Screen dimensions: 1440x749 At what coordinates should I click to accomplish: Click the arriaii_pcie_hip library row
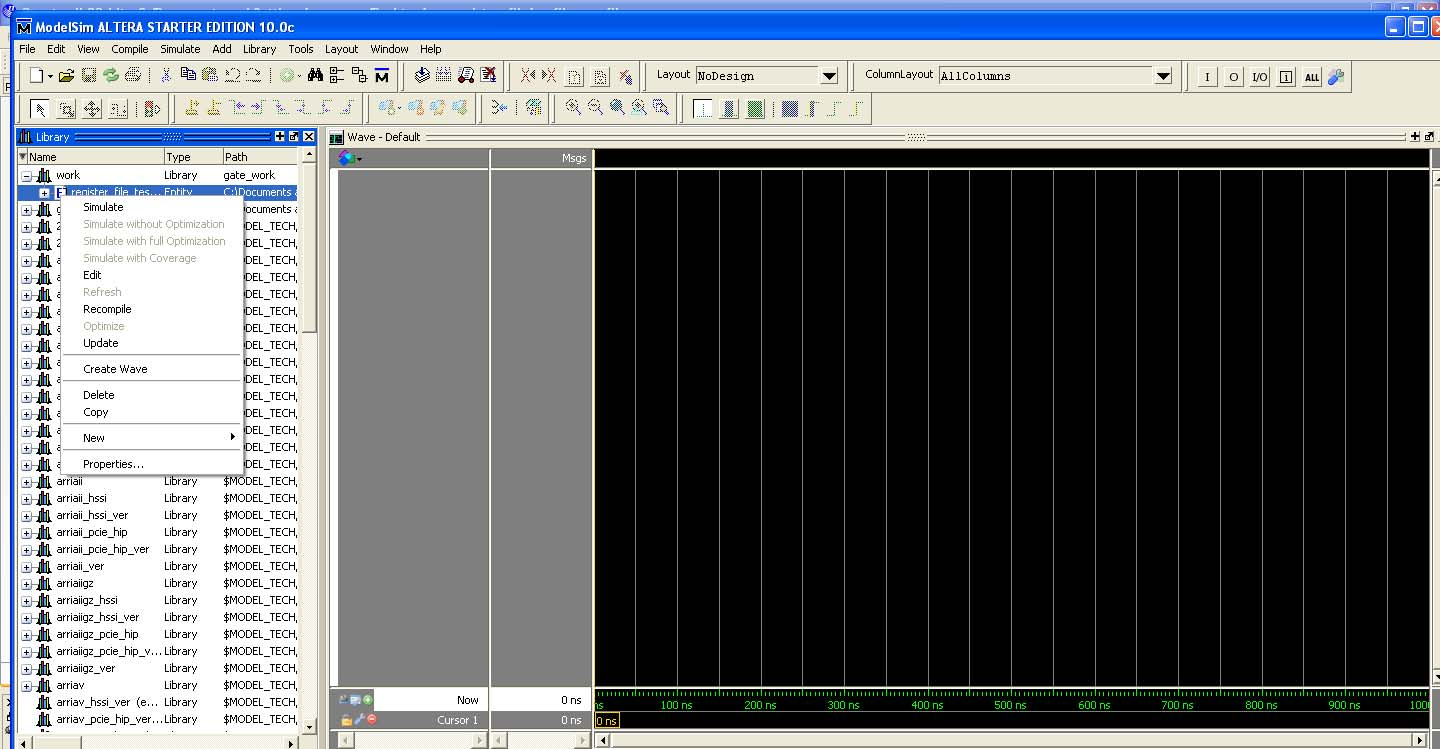click(x=158, y=532)
